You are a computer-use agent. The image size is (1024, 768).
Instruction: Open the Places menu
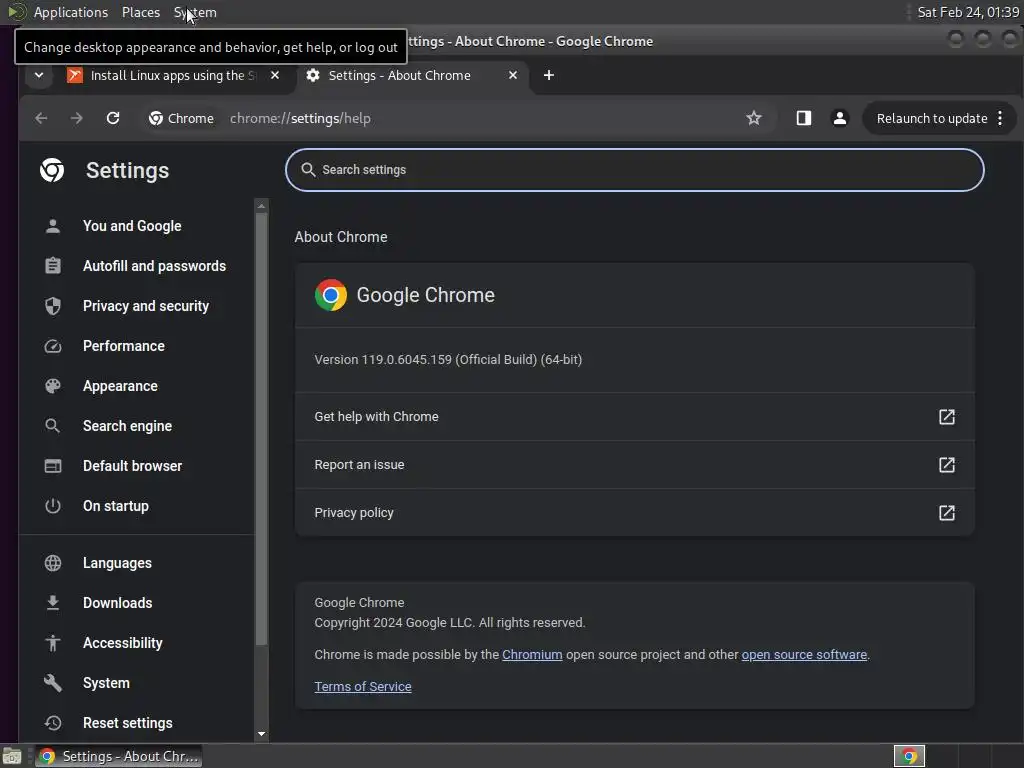[140, 12]
